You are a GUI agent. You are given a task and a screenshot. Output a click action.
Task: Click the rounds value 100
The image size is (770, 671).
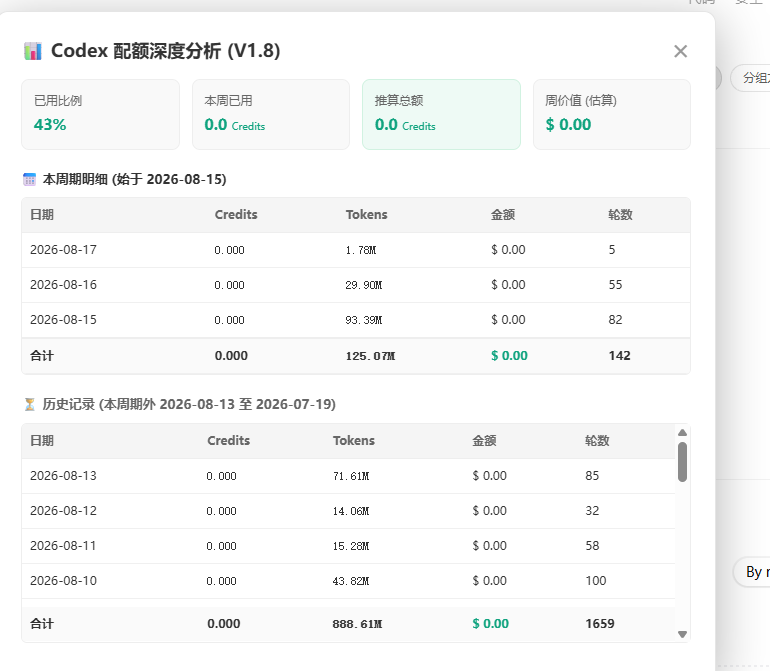coord(596,580)
